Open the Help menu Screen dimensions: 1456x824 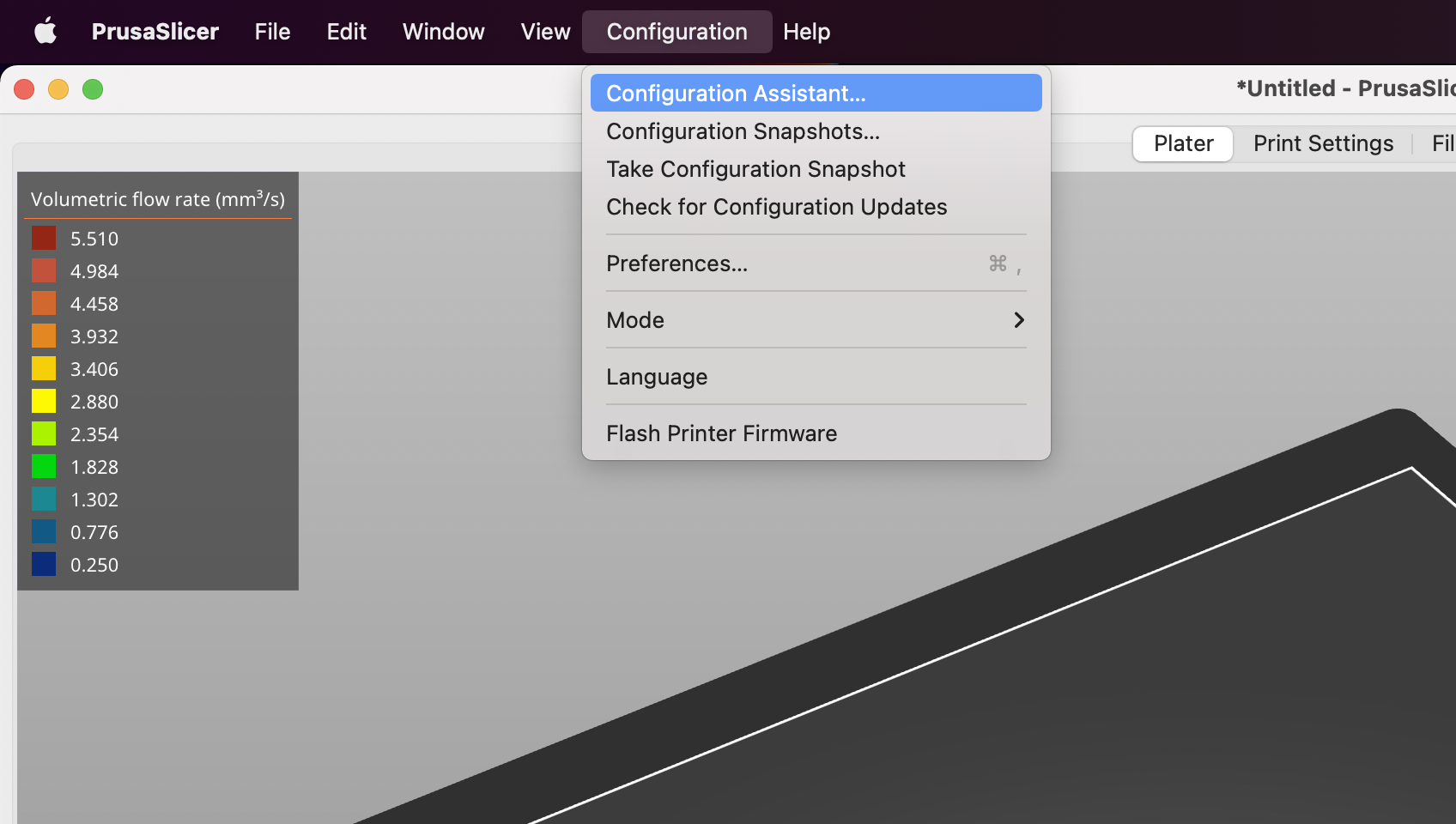click(806, 32)
